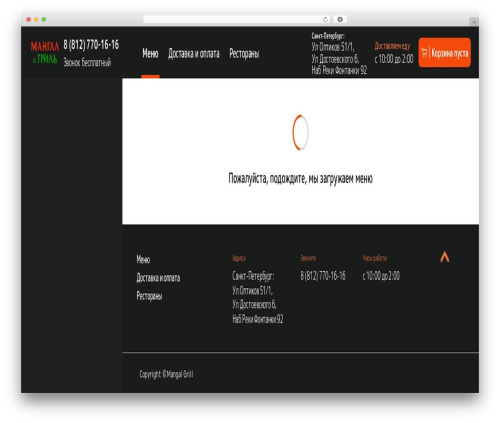Screen dimensions: 500x423
Task: Open Рестораны footer link
Action: pyautogui.click(x=149, y=296)
